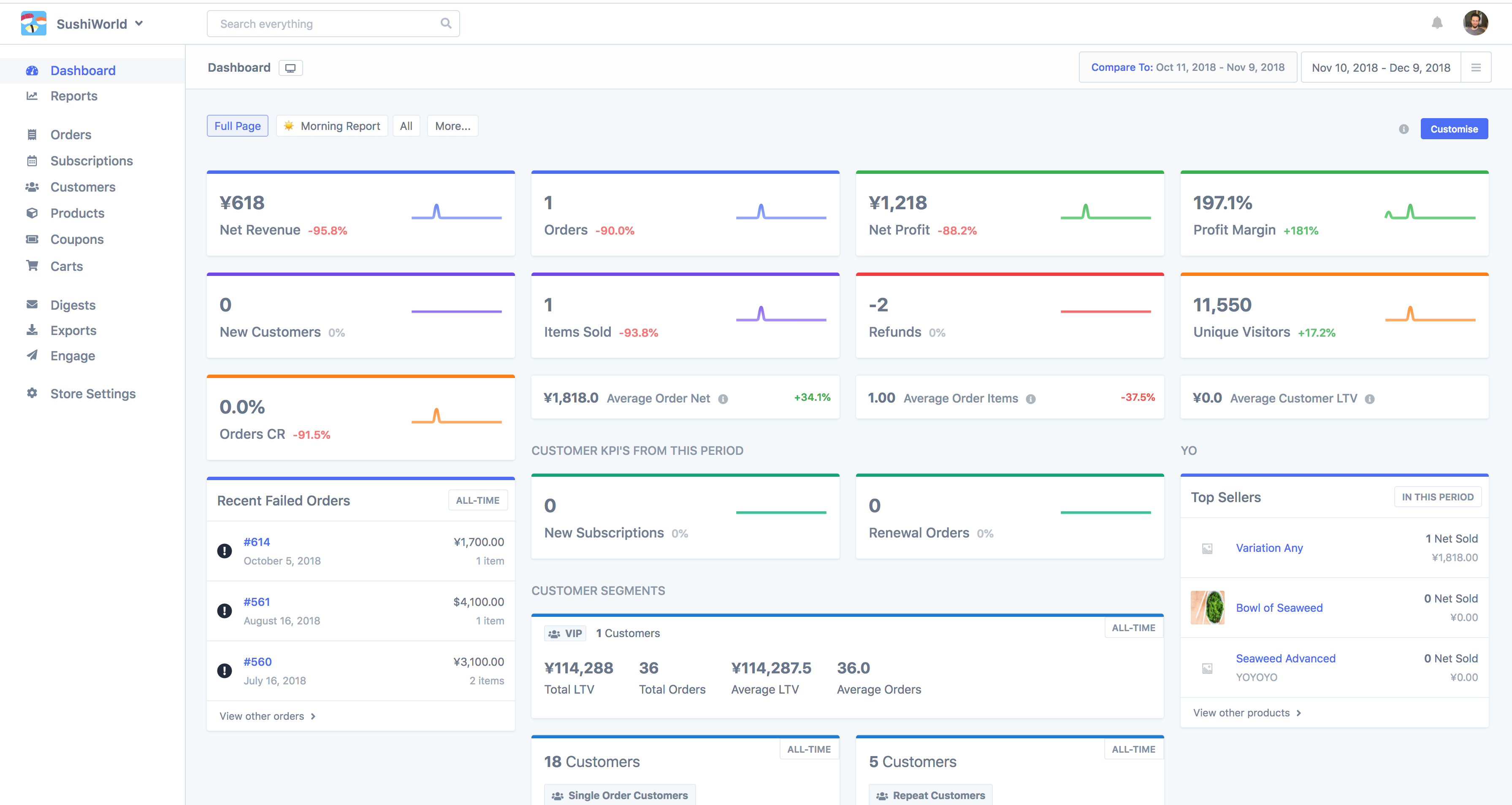1512x805 pixels.
Task: Toggle the All view filter
Action: tap(406, 126)
